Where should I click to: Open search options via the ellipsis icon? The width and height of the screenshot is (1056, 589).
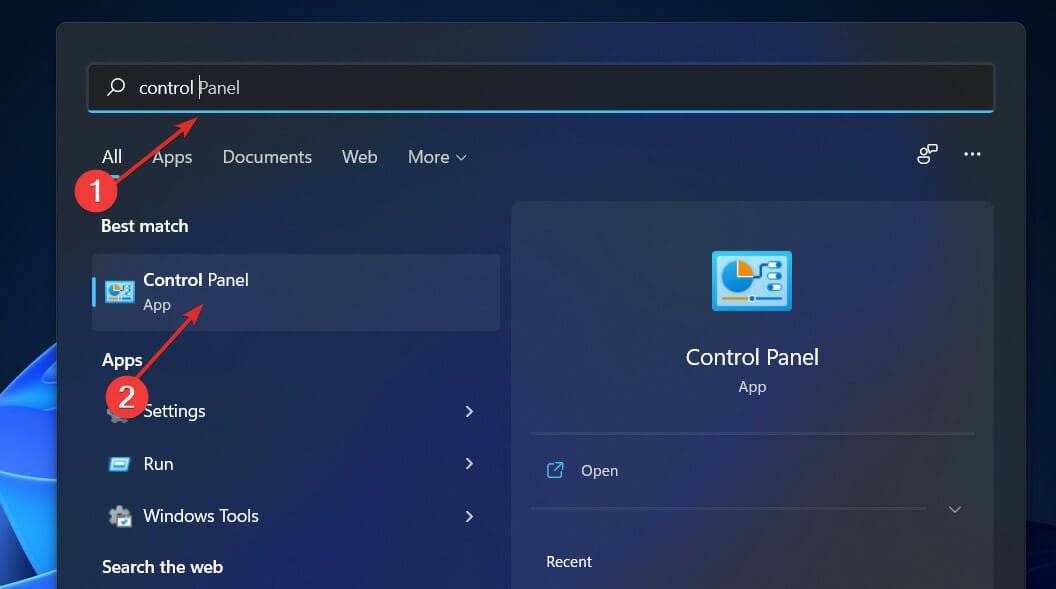(x=972, y=154)
